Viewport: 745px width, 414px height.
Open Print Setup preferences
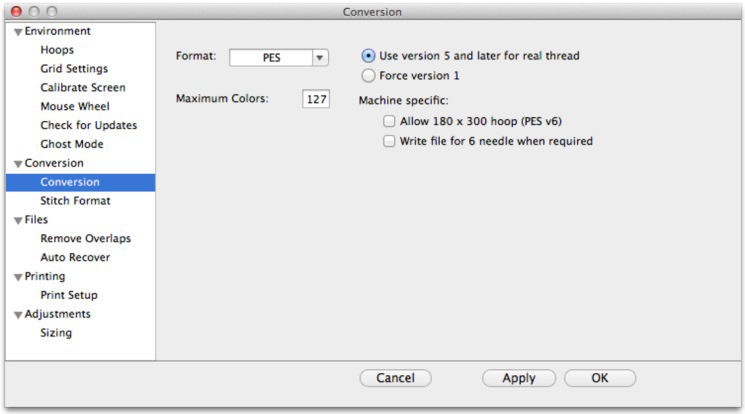[69, 295]
